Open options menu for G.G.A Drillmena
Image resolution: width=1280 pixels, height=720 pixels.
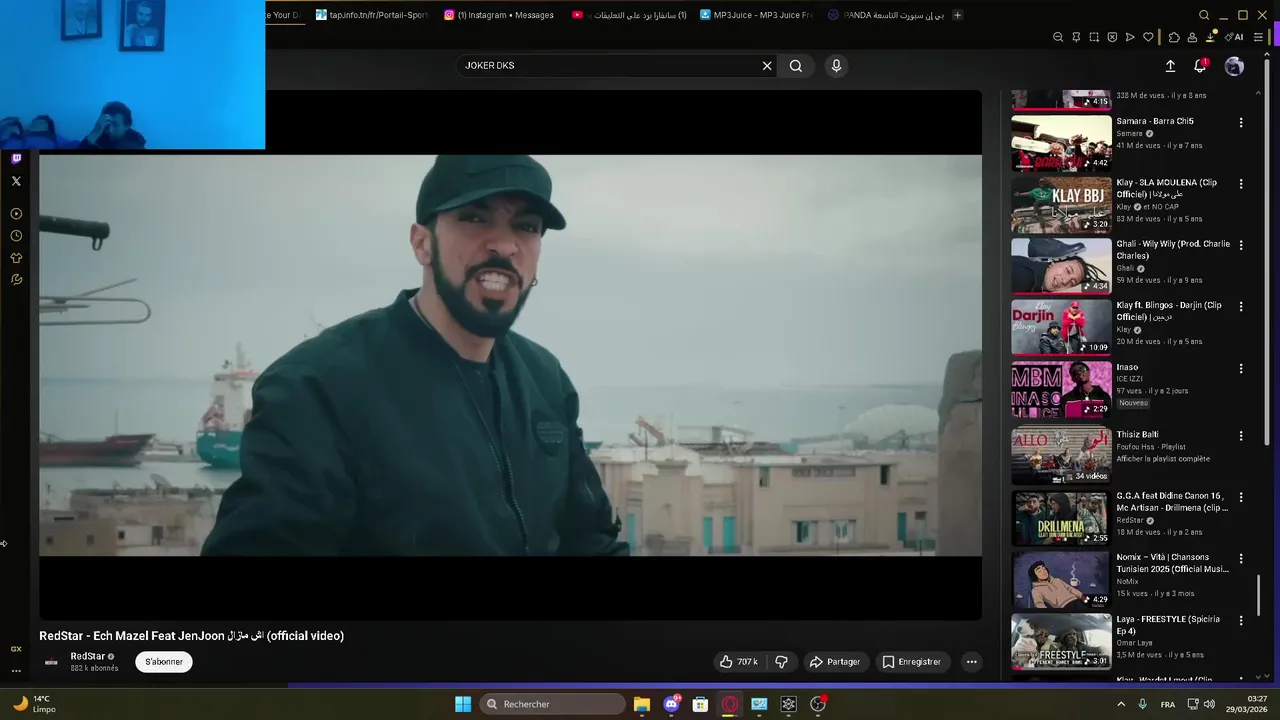[x=1241, y=497]
